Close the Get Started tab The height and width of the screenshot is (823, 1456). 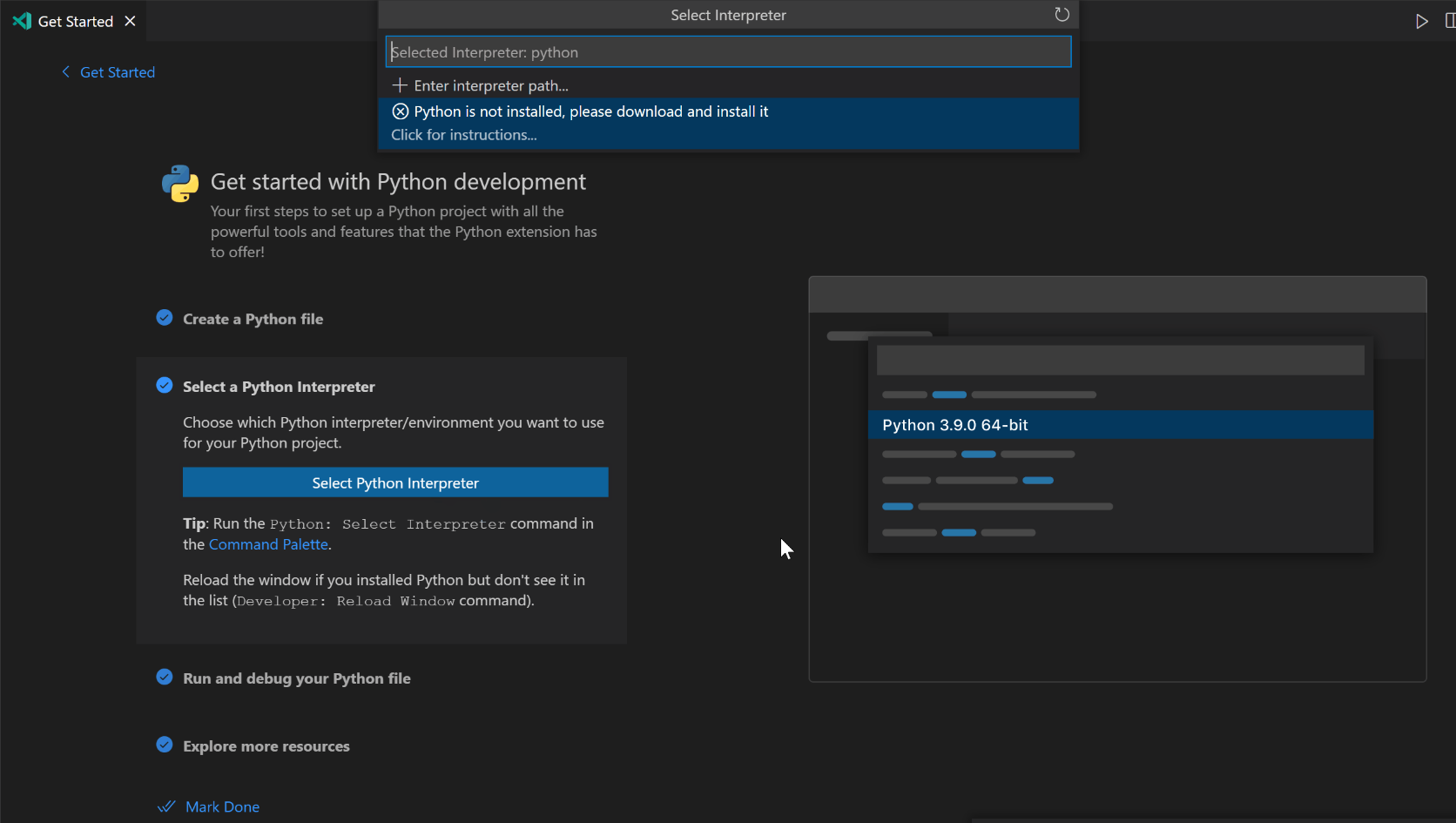tap(130, 21)
